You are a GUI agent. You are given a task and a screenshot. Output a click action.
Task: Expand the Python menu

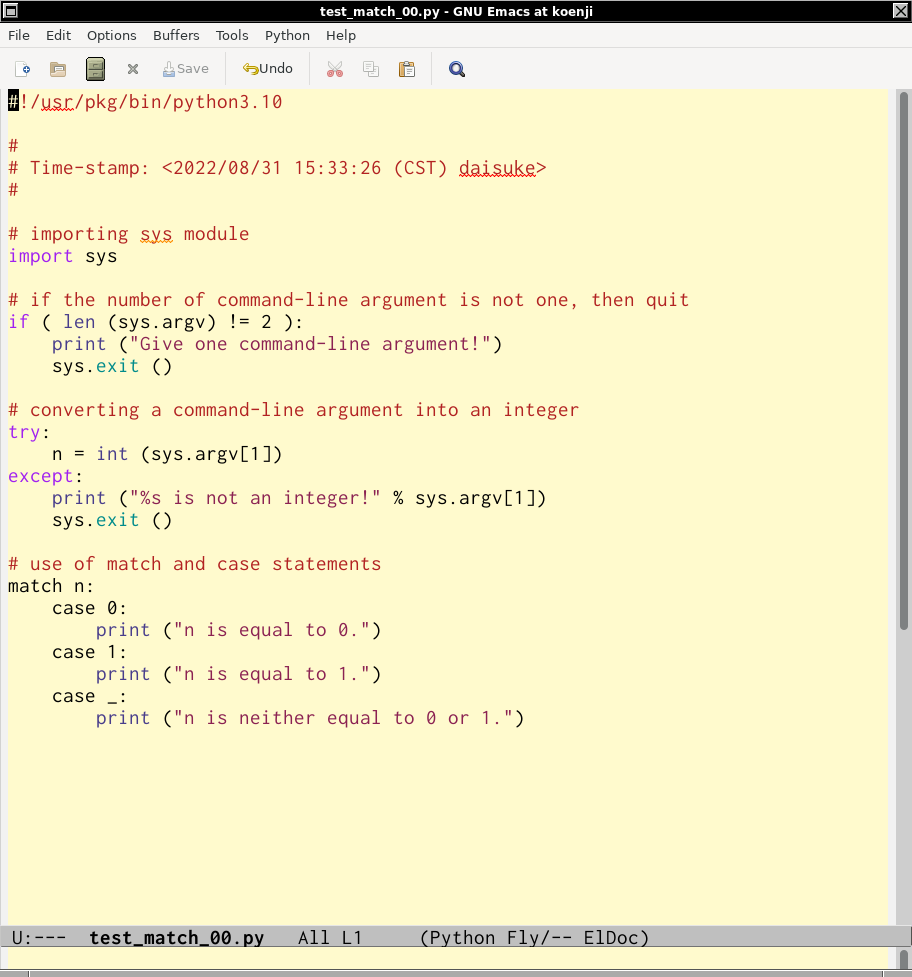click(x=287, y=35)
